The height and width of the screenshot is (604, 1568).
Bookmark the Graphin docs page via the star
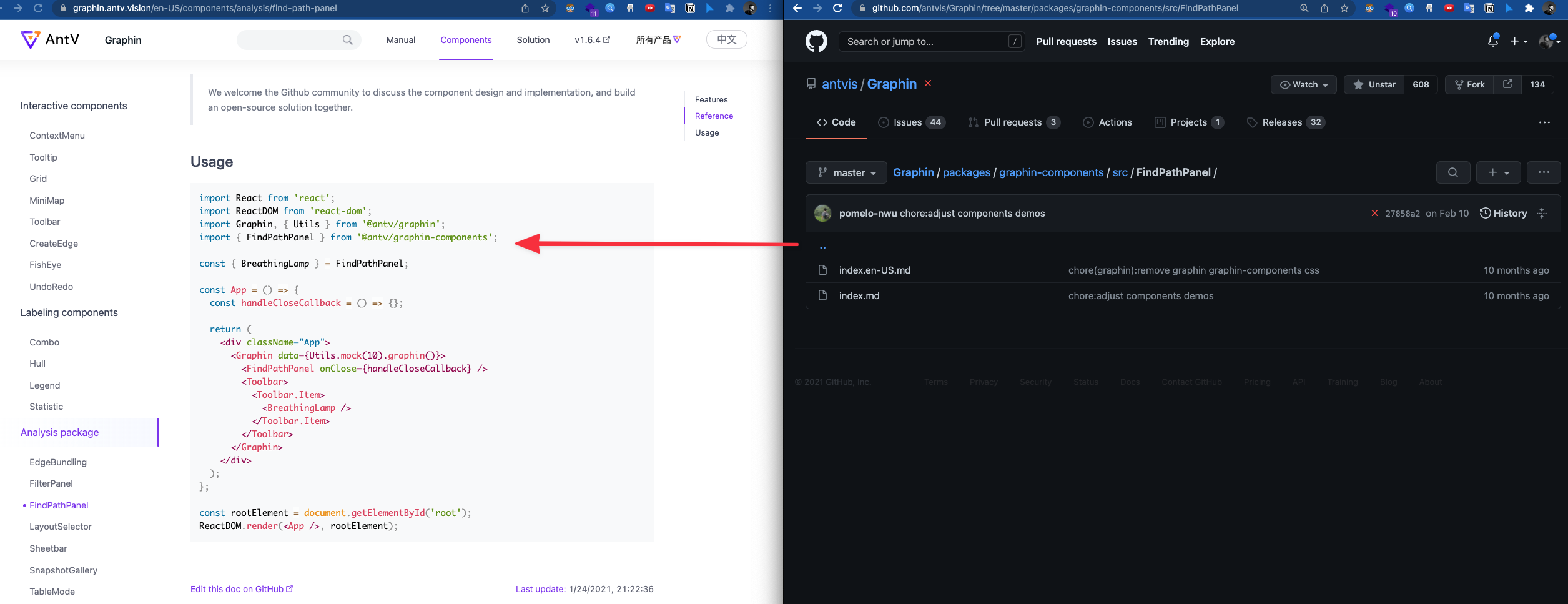point(545,9)
